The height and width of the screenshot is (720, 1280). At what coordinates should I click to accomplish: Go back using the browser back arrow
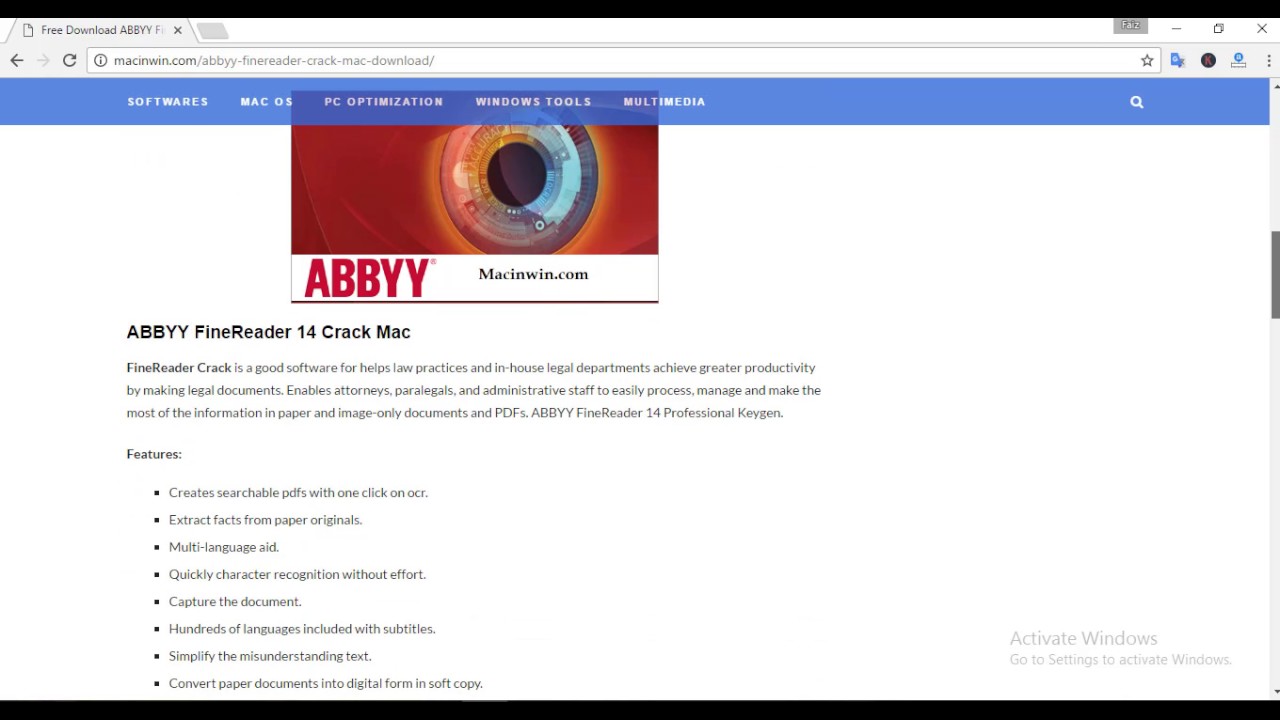(x=17, y=60)
